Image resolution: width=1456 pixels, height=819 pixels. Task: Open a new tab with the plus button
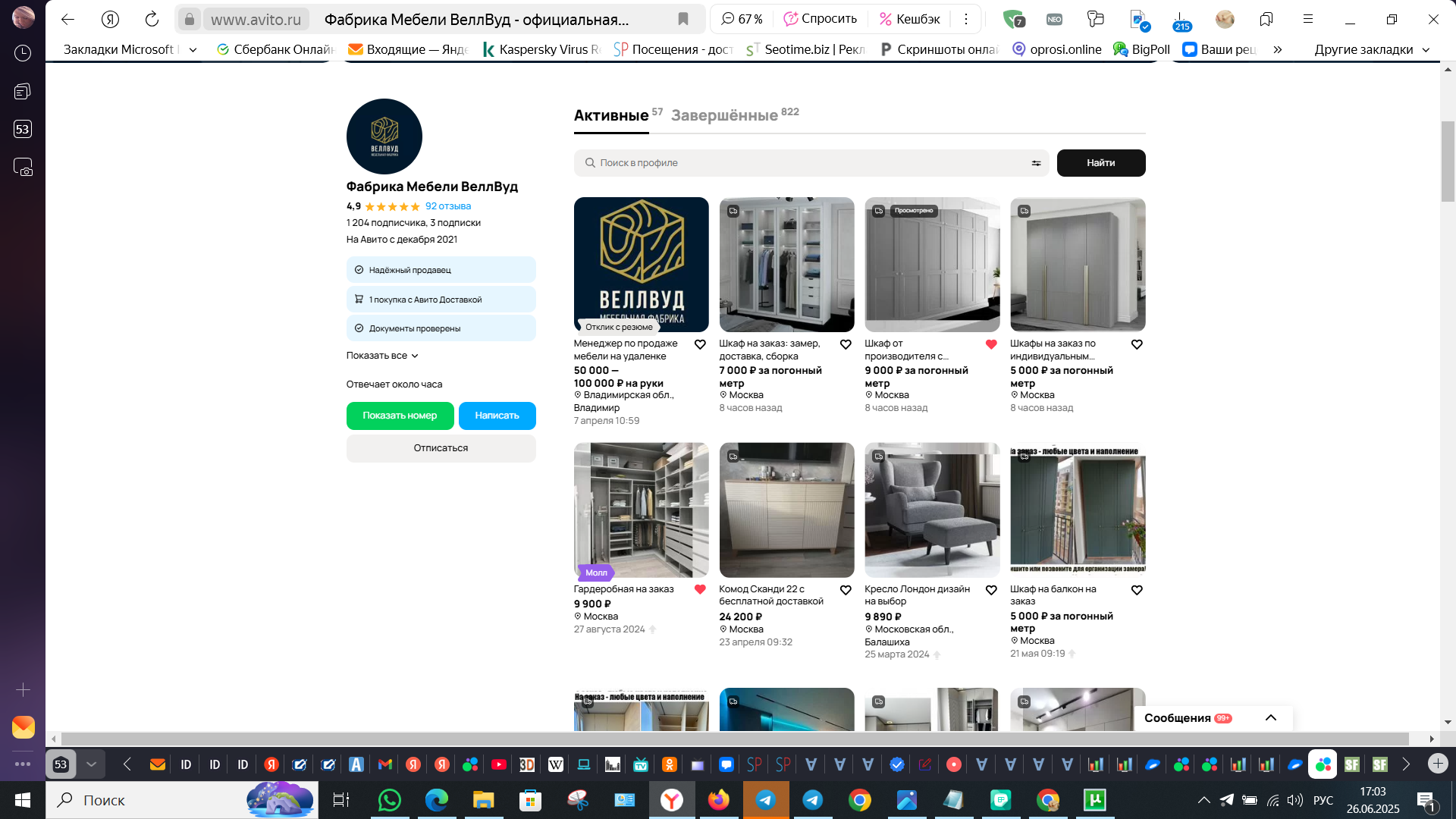point(1438,764)
